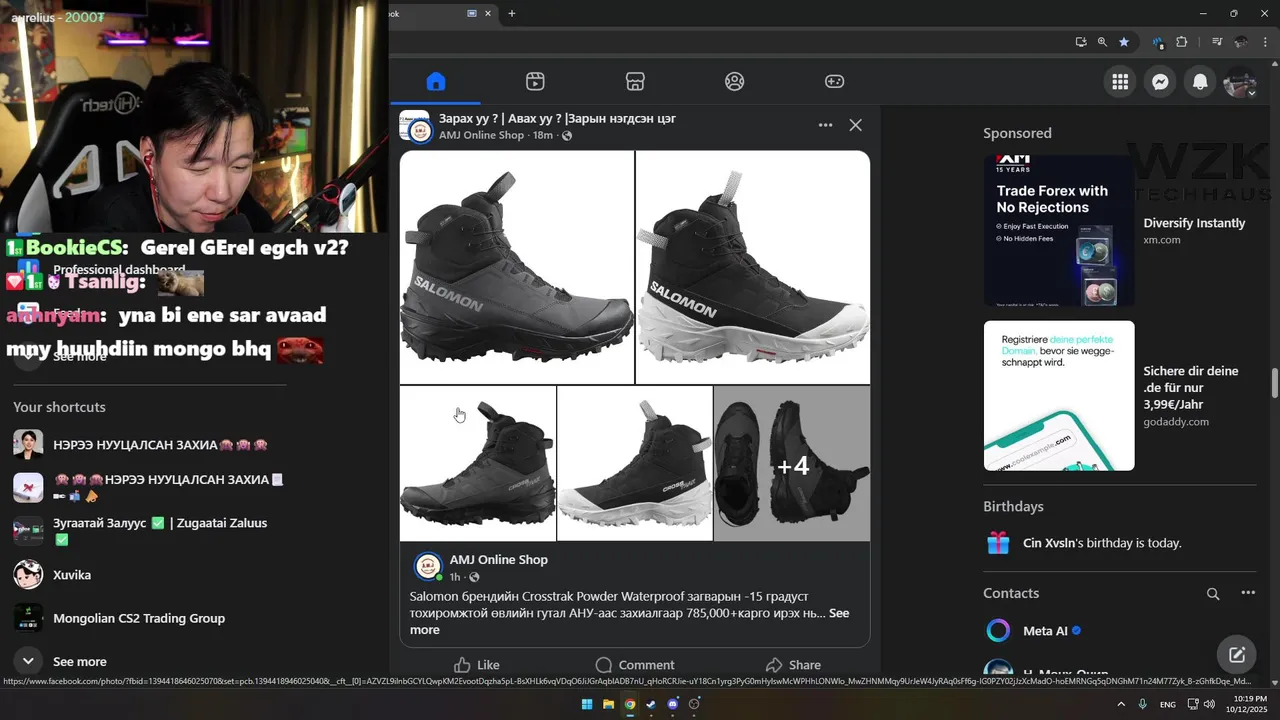The height and width of the screenshot is (720, 1280).
Task: Open the Diversify Instantly xm.com ad link
Action: (x=1194, y=231)
